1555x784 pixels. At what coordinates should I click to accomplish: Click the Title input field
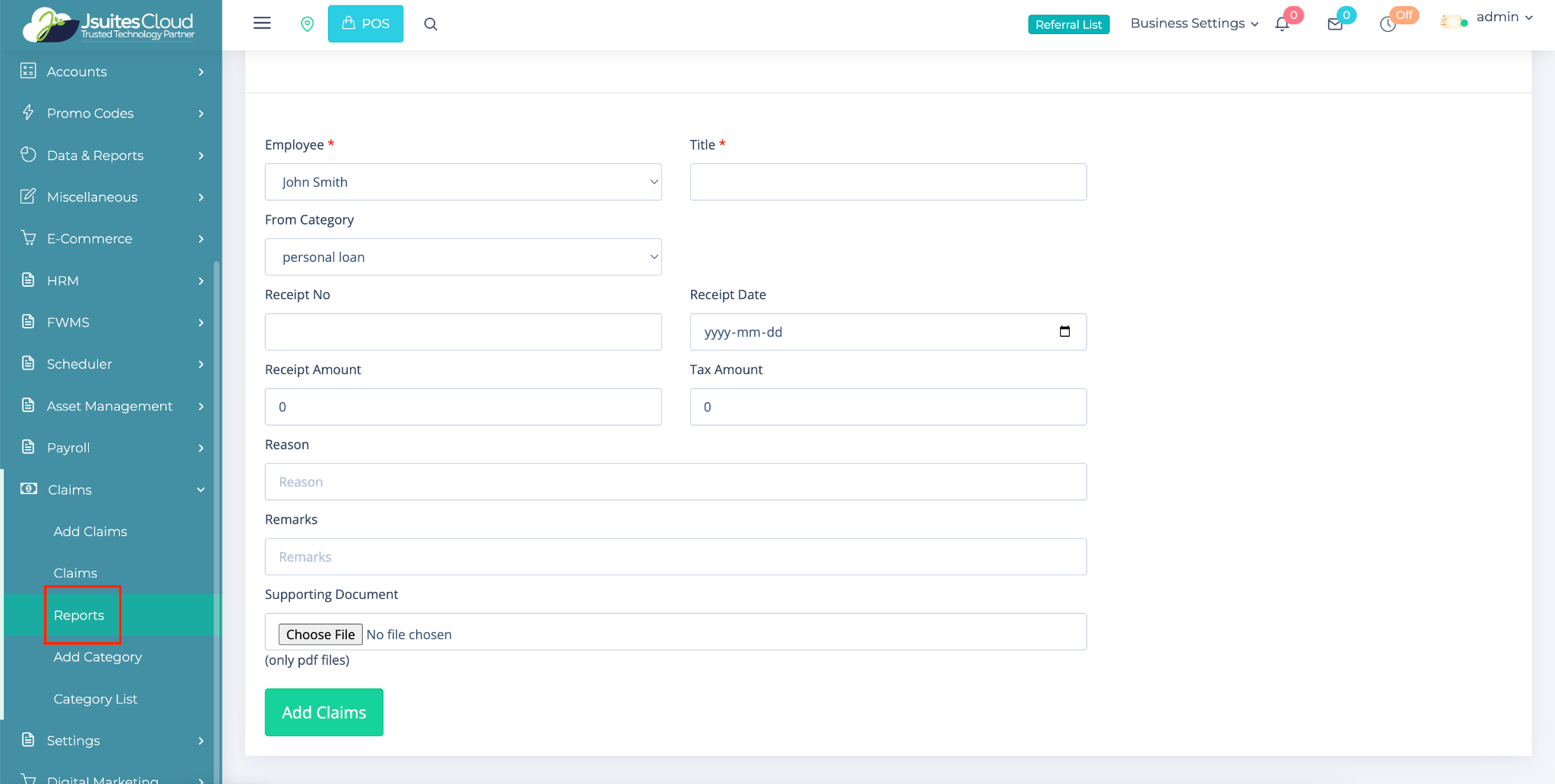[x=888, y=182]
